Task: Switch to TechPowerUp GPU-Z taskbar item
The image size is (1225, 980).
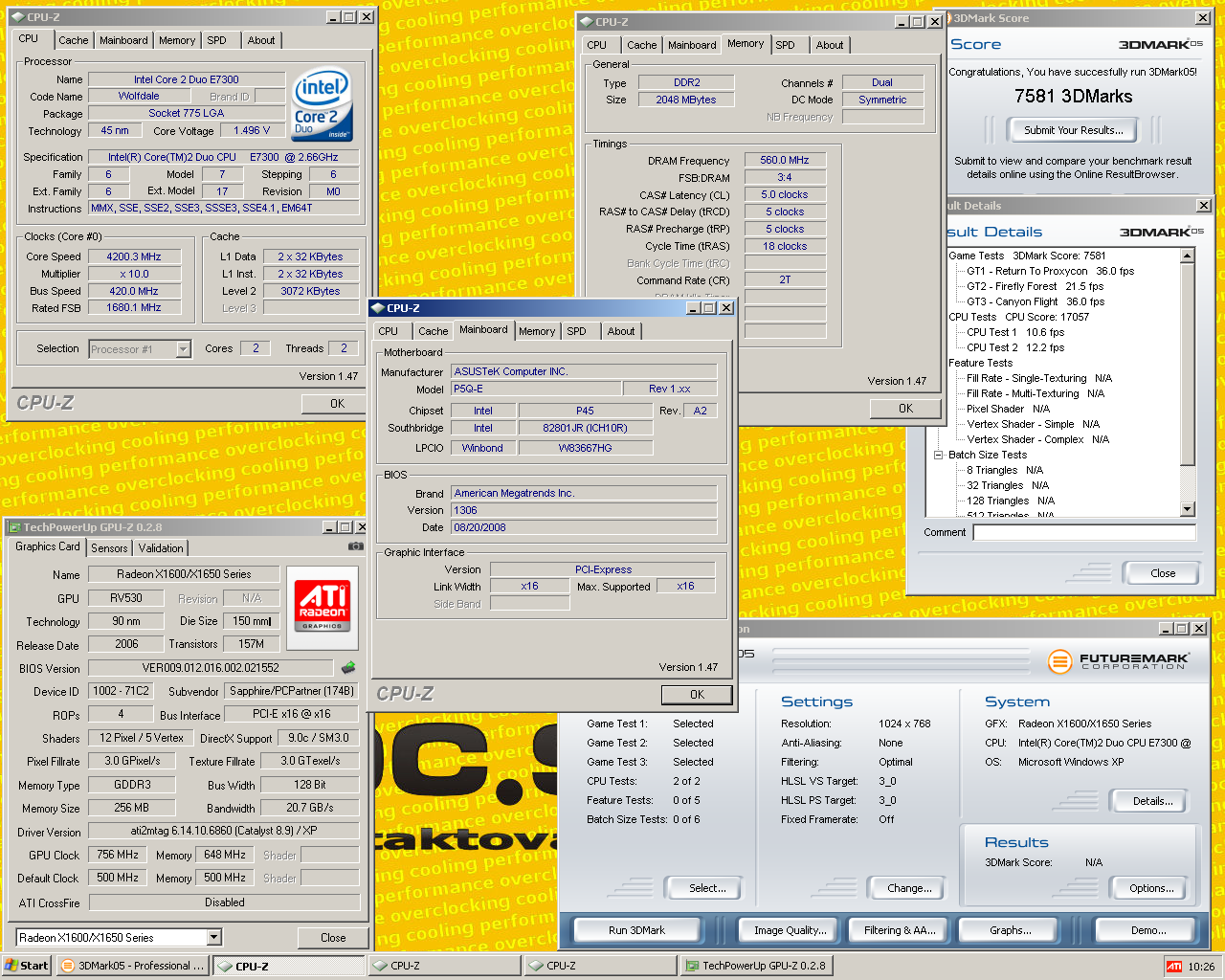Action: [x=756, y=966]
